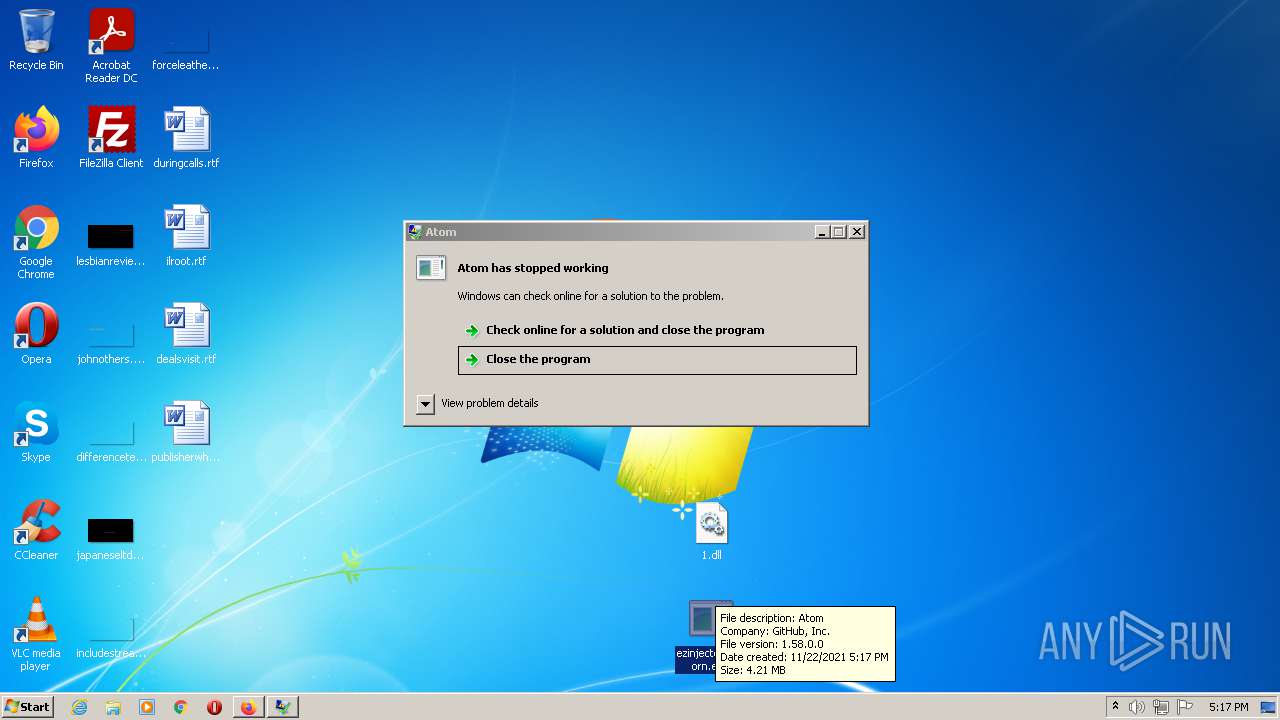Choose Close the program

pyautogui.click(x=657, y=360)
